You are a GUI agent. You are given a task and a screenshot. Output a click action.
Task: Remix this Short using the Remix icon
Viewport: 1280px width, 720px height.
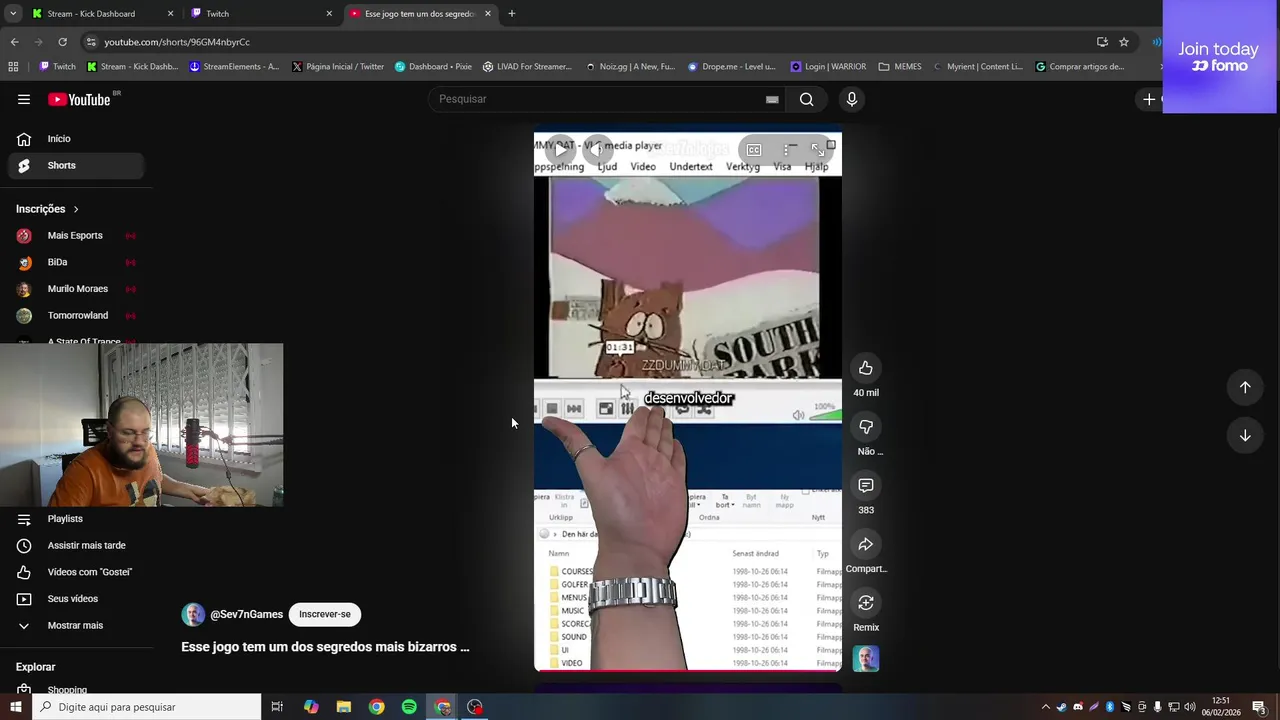point(866,603)
